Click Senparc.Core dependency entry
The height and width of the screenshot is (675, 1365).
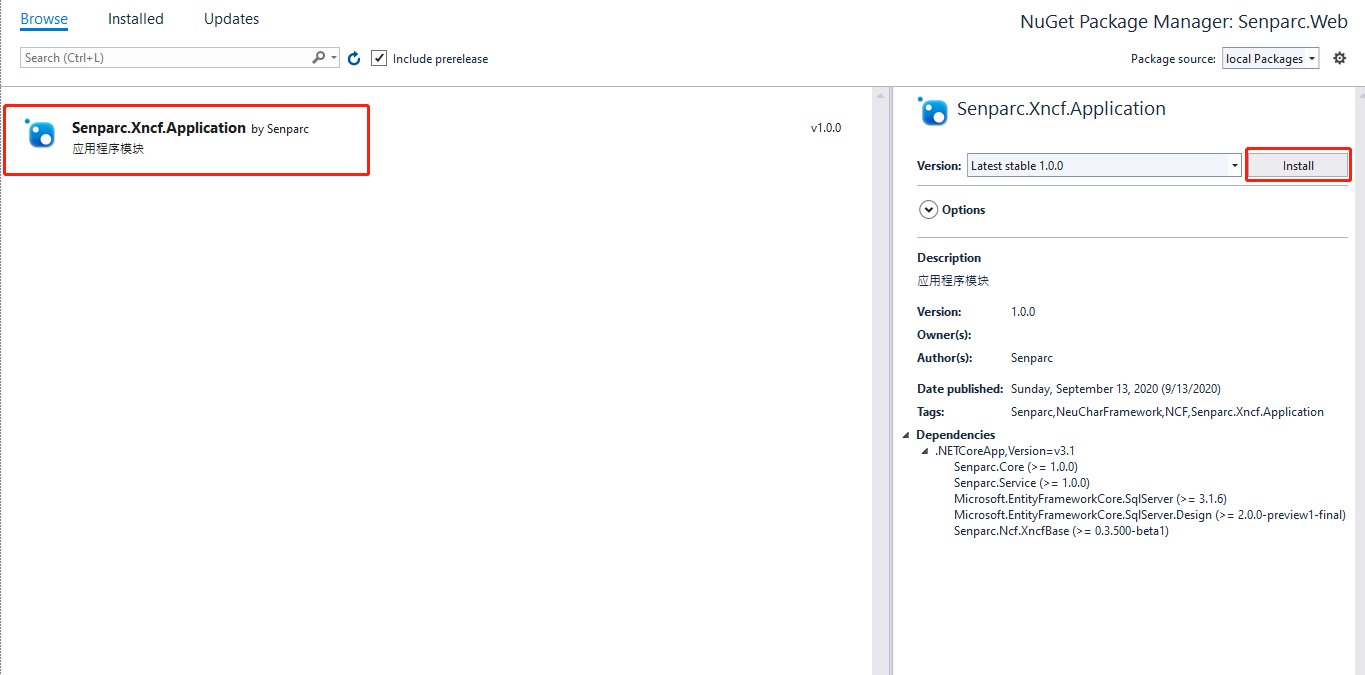click(1016, 467)
